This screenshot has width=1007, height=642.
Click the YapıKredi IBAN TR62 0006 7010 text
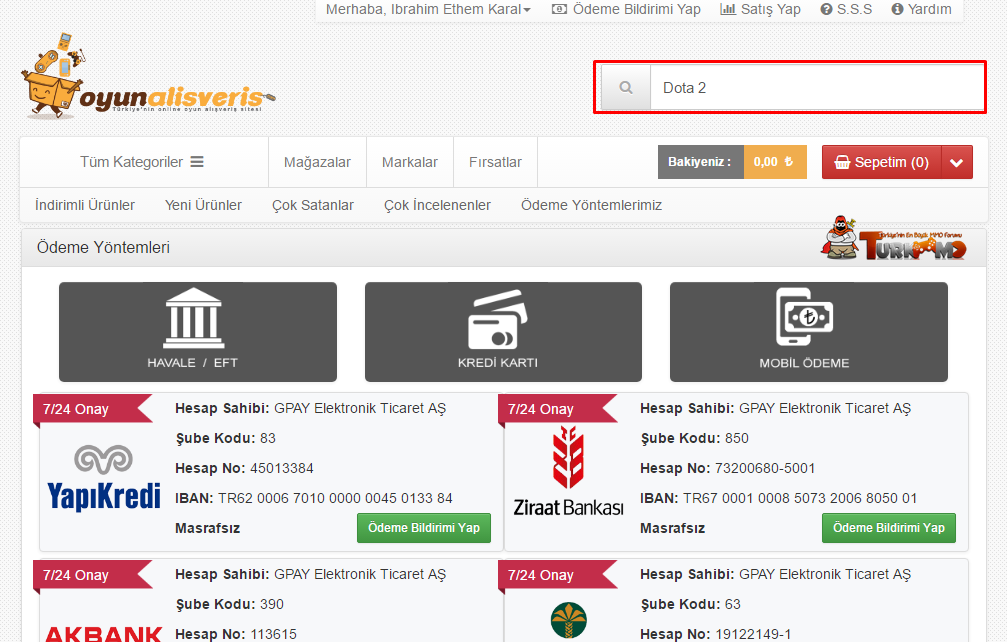pos(313,498)
